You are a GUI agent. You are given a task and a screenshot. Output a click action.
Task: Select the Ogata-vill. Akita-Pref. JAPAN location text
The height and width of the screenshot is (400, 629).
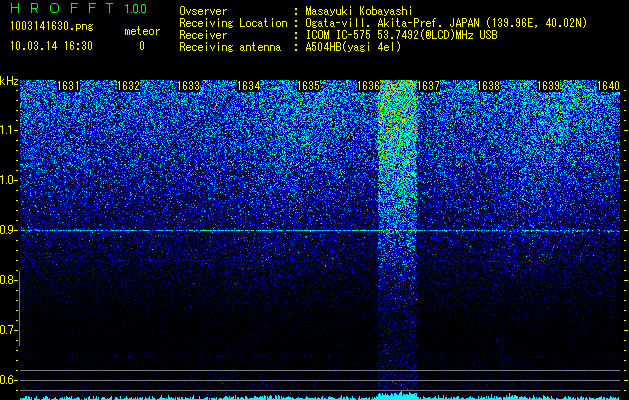coord(446,23)
